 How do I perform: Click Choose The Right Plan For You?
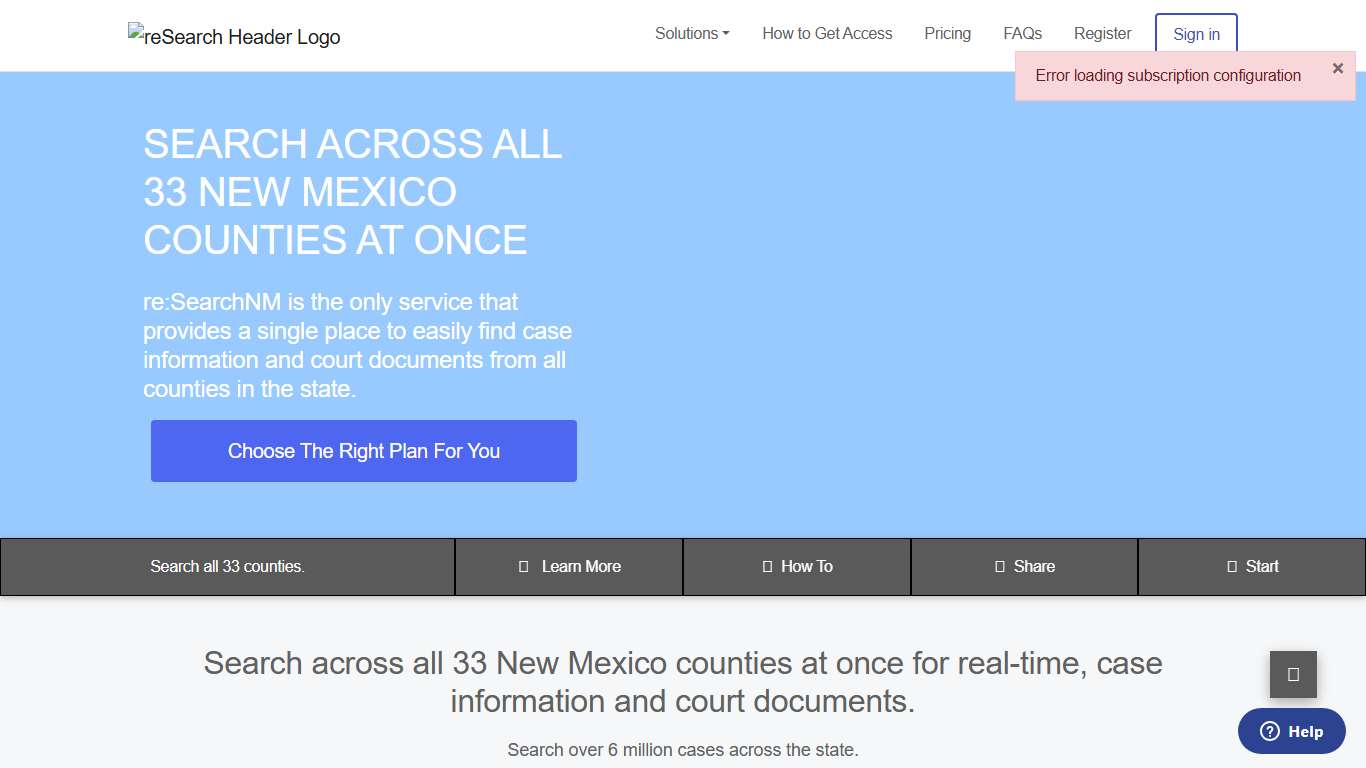tap(364, 451)
